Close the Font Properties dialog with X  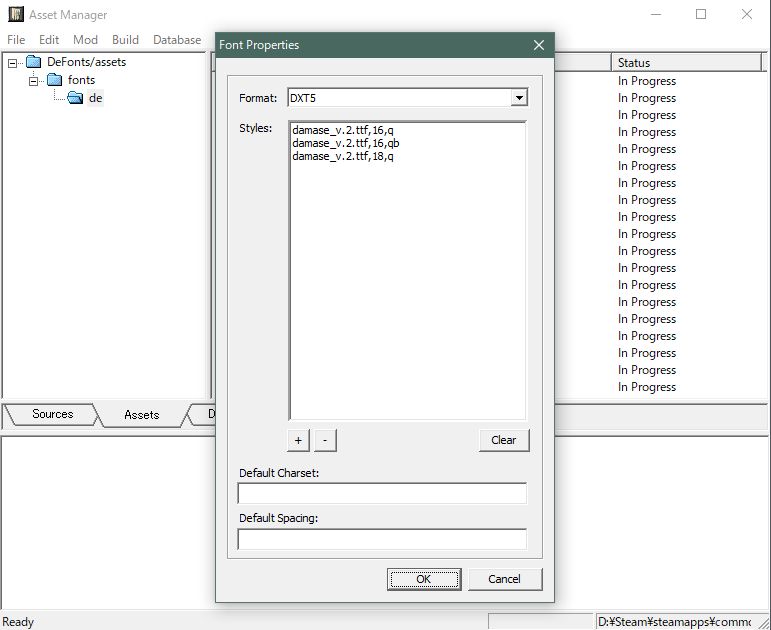click(x=539, y=45)
